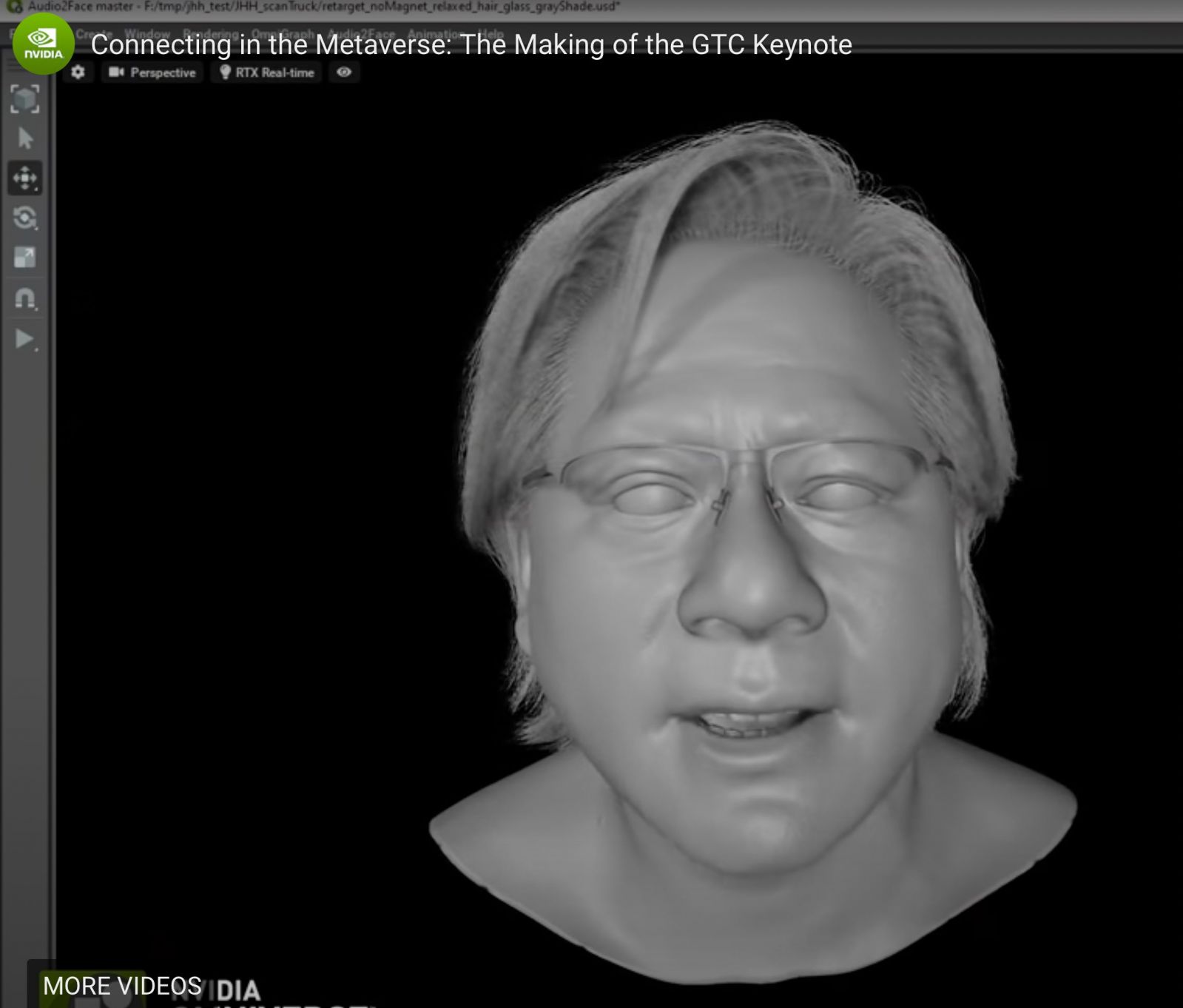Image resolution: width=1183 pixels, height=1008 pixels.
Task: Select the arrow Select tool
Action: click(25, 138)
